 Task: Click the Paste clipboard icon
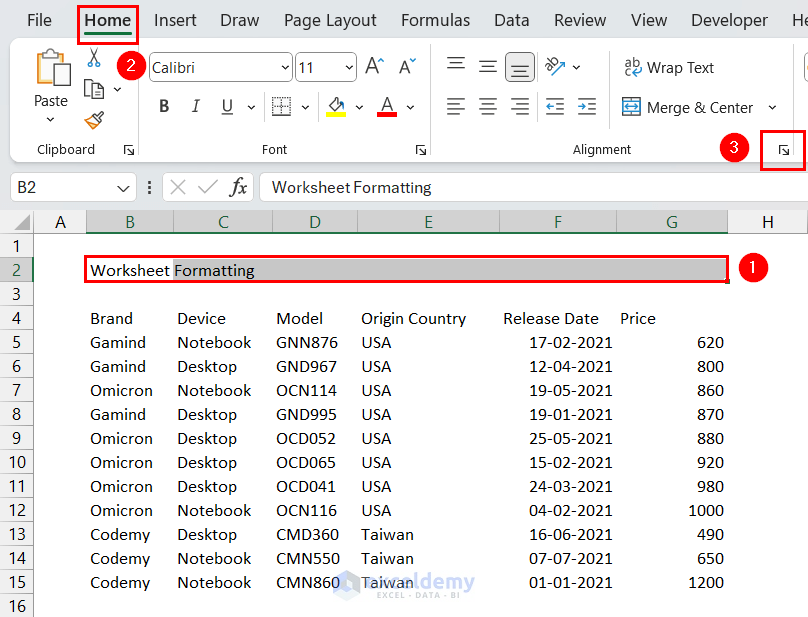point(50,70)
